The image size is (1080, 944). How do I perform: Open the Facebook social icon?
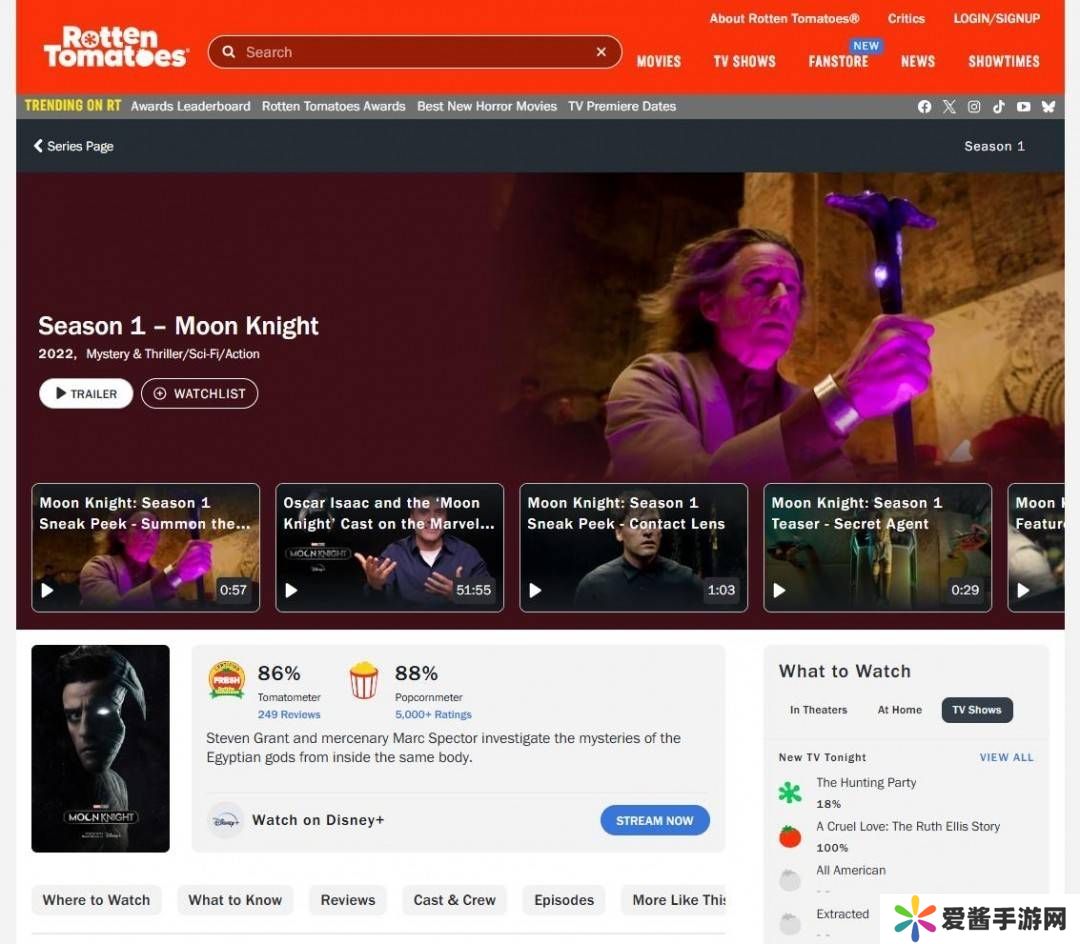coord(924,107)
